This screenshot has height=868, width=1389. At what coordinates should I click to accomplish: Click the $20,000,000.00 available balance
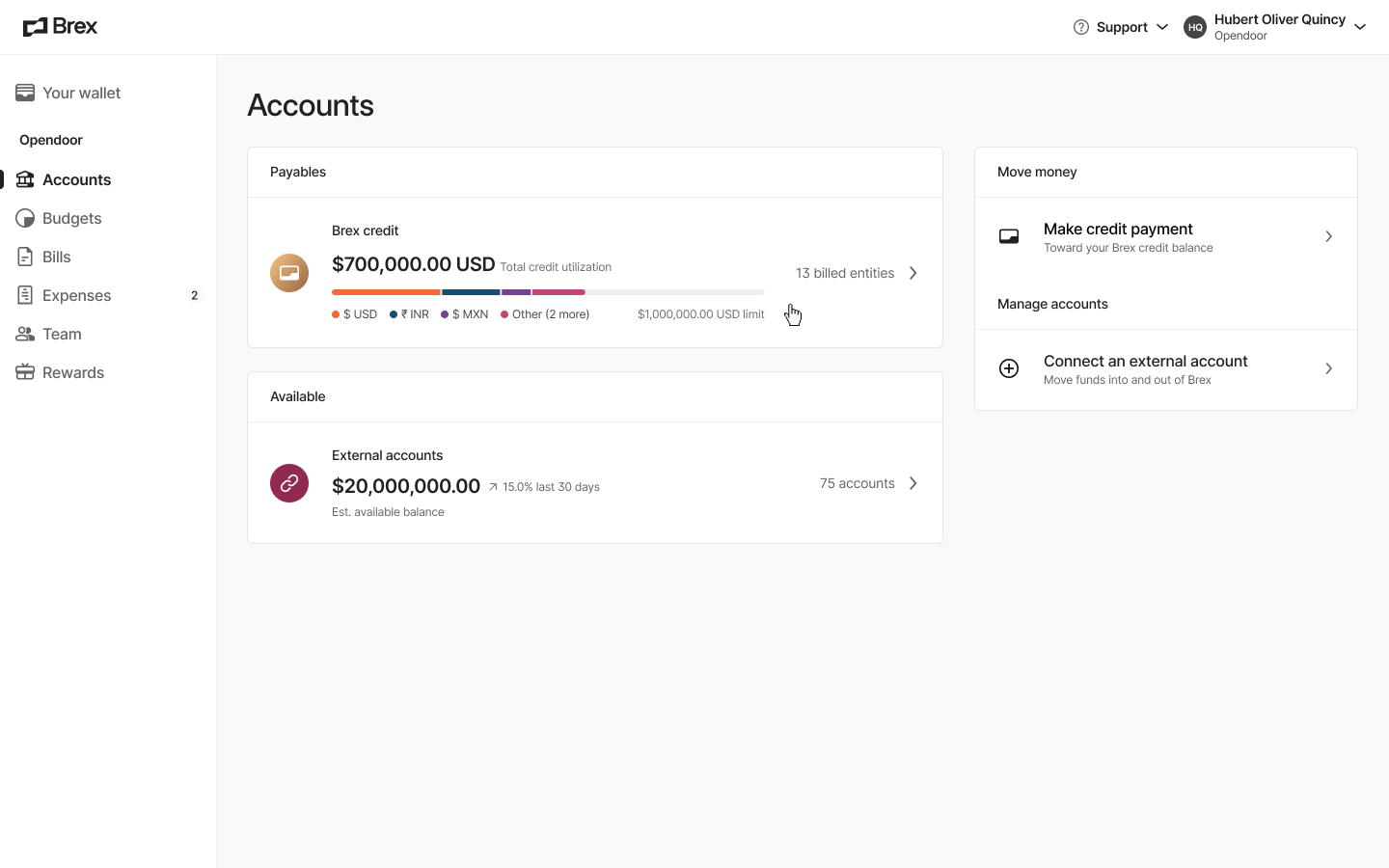click(406, 486)
